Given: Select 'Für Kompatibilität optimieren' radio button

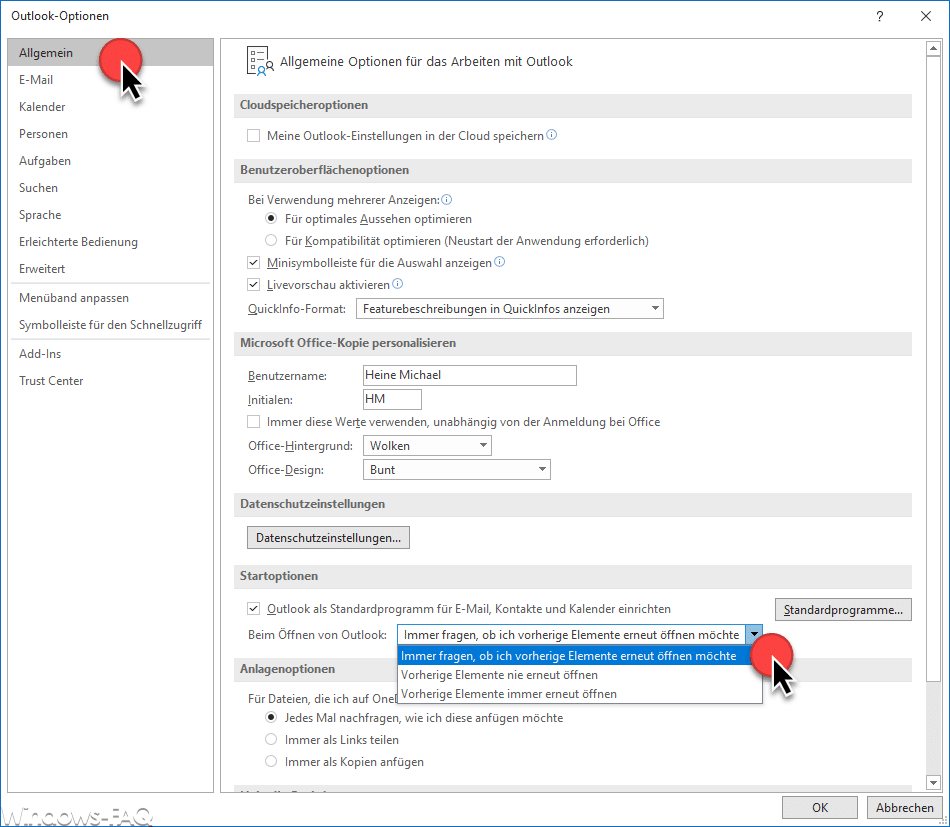Looking at the screenshot, I should [x=271, y=241].
